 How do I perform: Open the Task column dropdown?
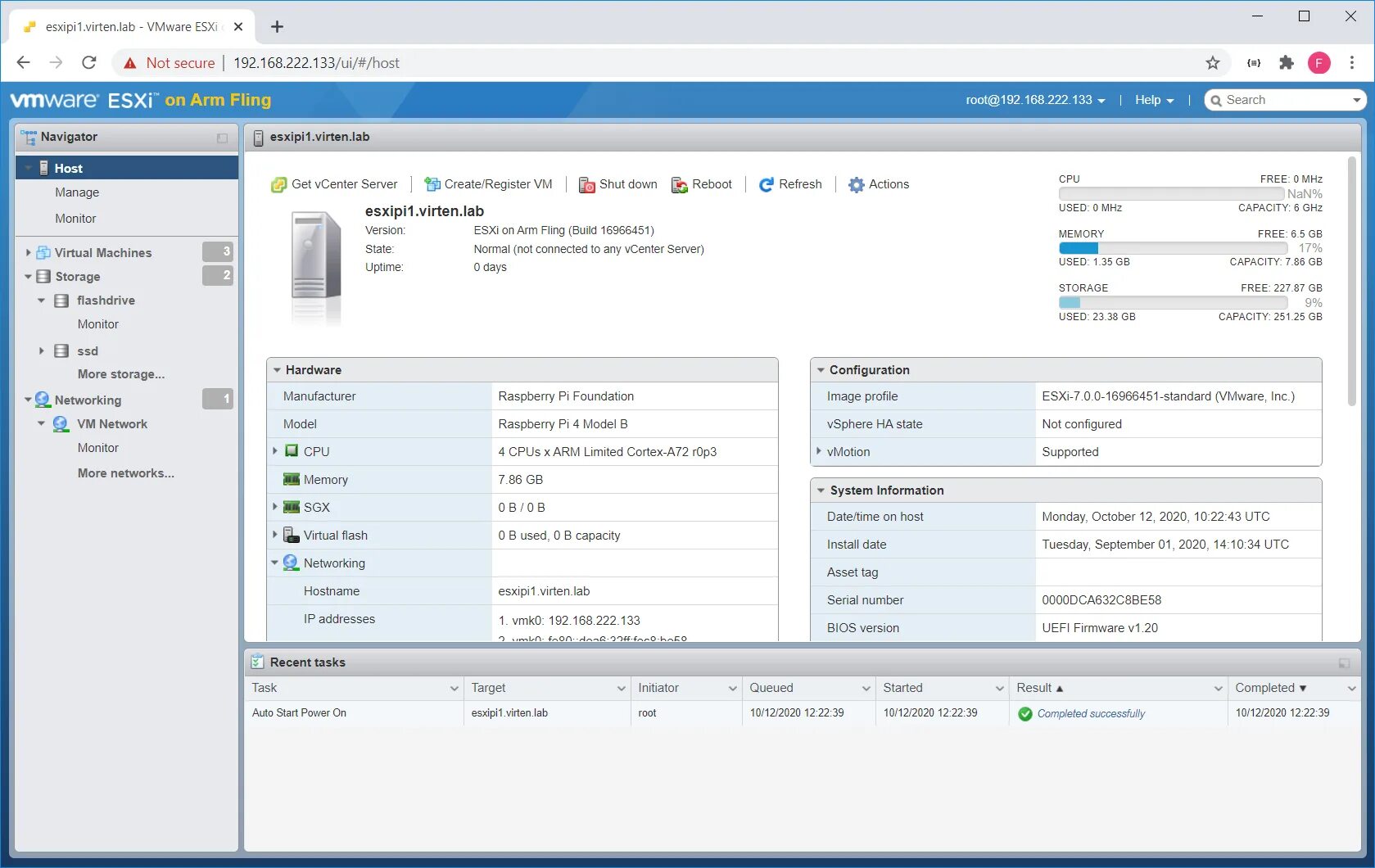pyautogui.click(x=455, y=689)
